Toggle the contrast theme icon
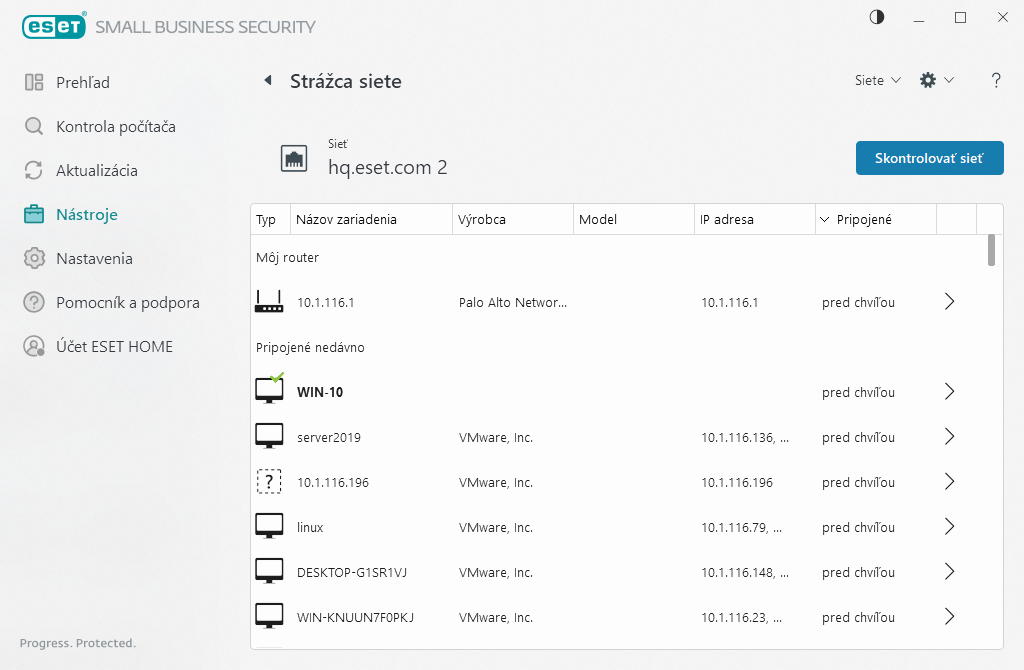 coord(877,17)
